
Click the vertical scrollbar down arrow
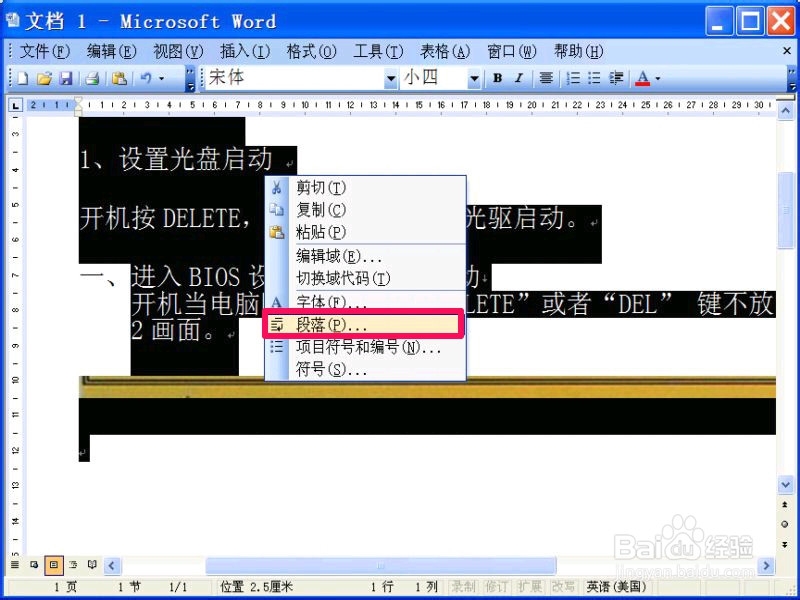[785, 484]
